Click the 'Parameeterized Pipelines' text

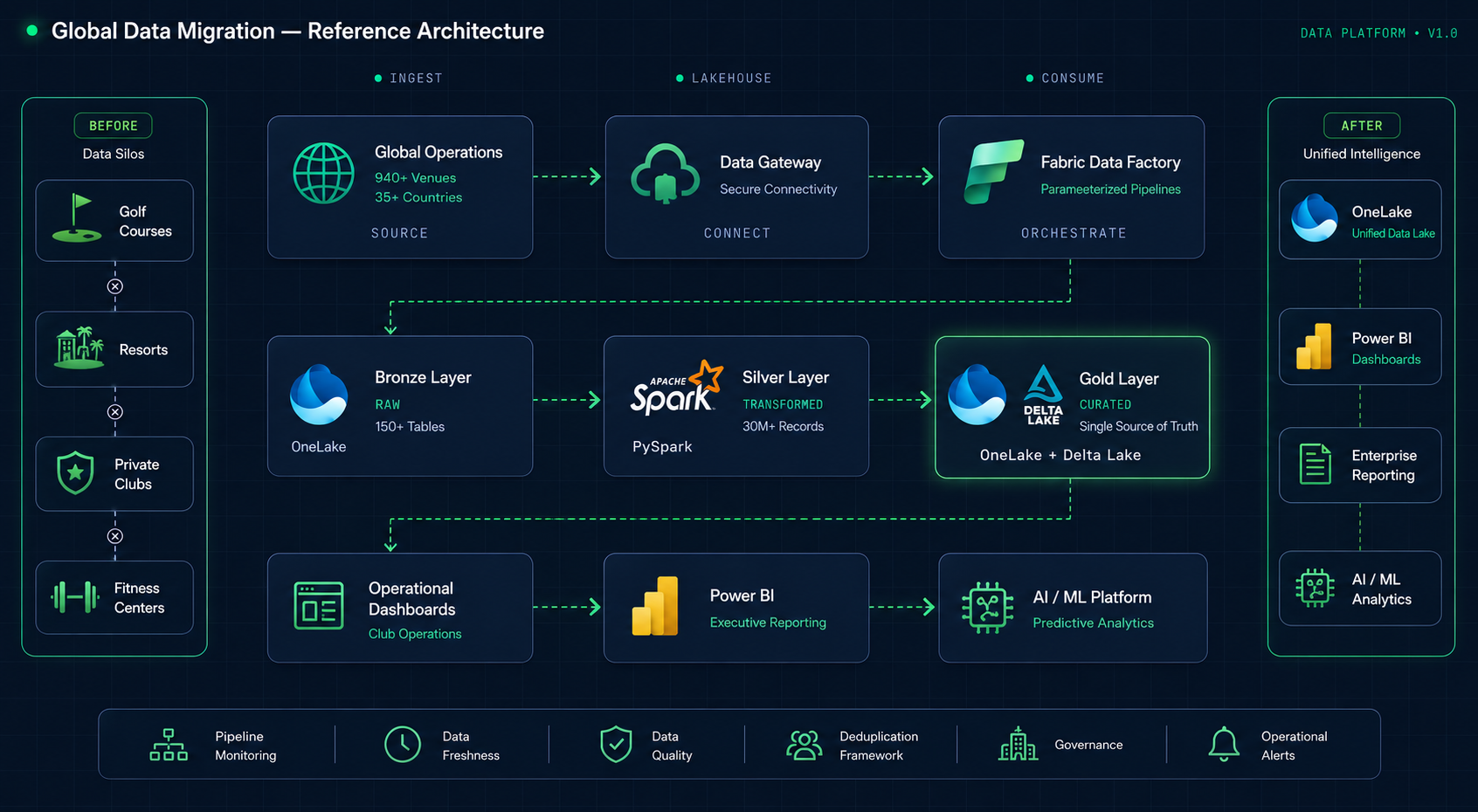[1110, 189]
